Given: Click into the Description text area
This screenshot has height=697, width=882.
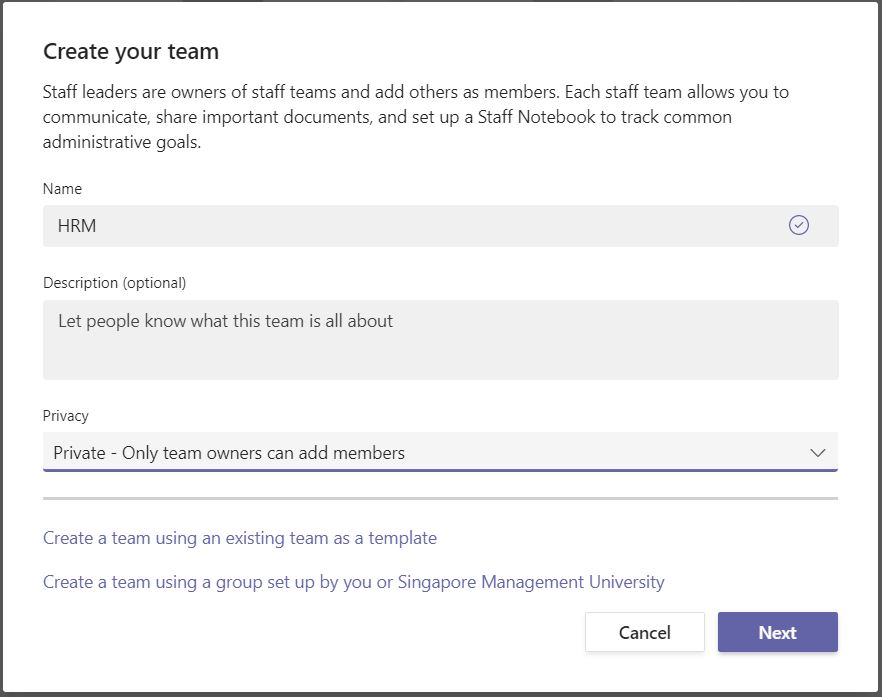Looking at the screenshot, I should (x=440, y=339).
